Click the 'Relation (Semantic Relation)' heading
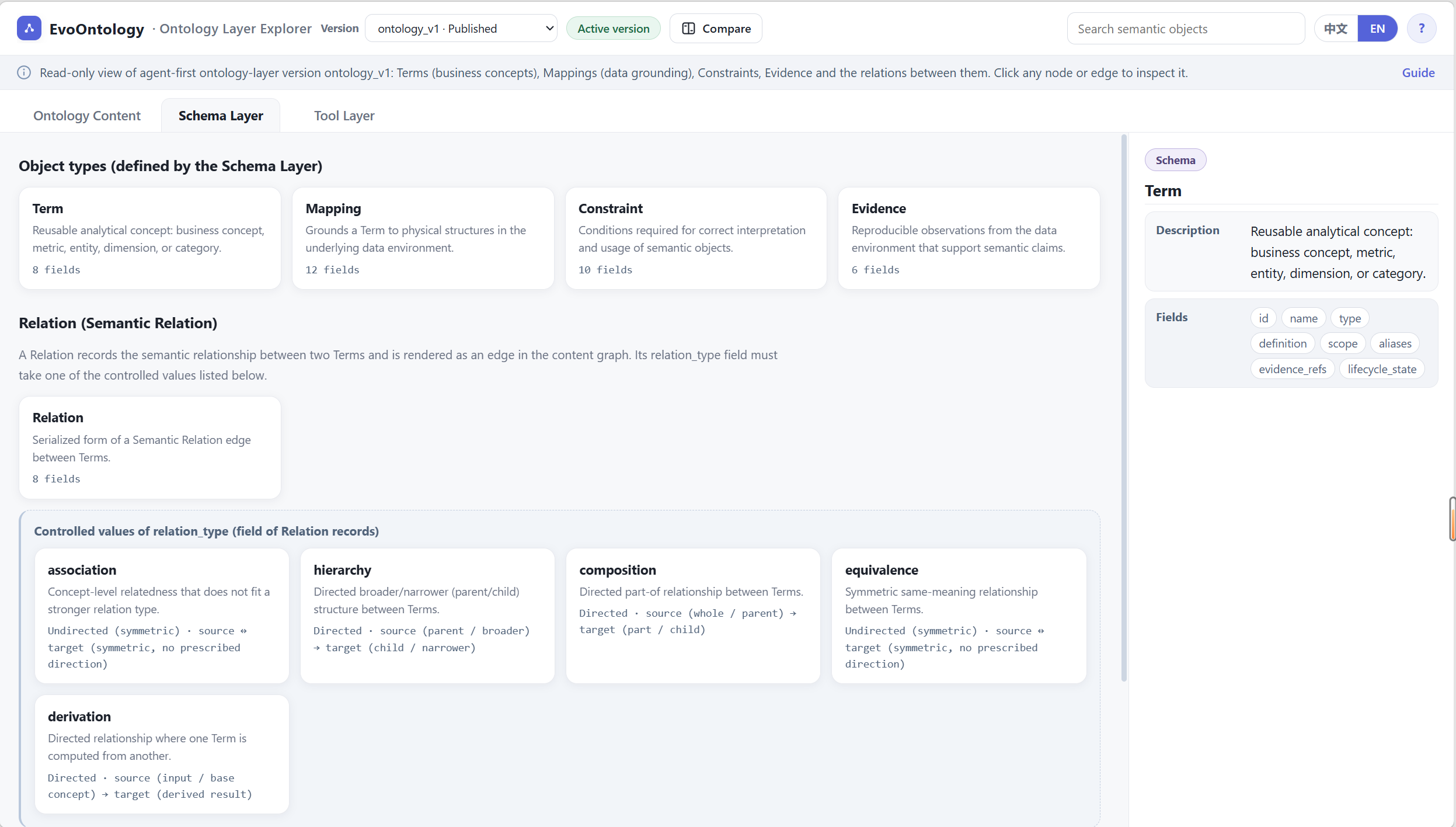Viewport: 1456px width, 827px height. point(118,323)
